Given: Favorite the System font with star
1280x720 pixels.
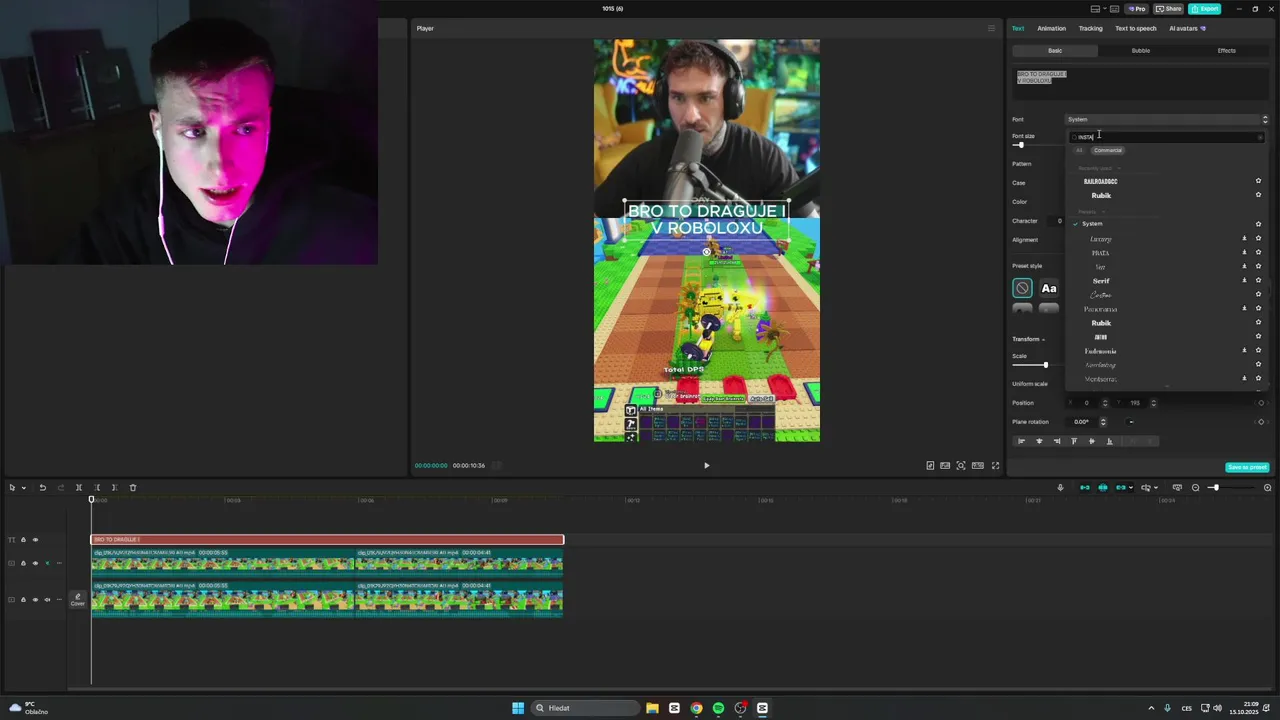Looking at the screenshot, I should point(1258,224).
